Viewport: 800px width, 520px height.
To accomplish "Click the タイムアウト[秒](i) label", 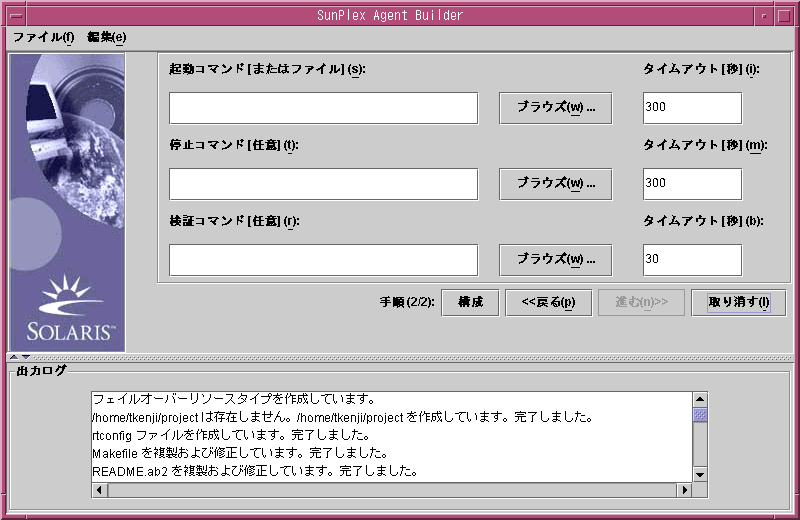I will [701, 69].
